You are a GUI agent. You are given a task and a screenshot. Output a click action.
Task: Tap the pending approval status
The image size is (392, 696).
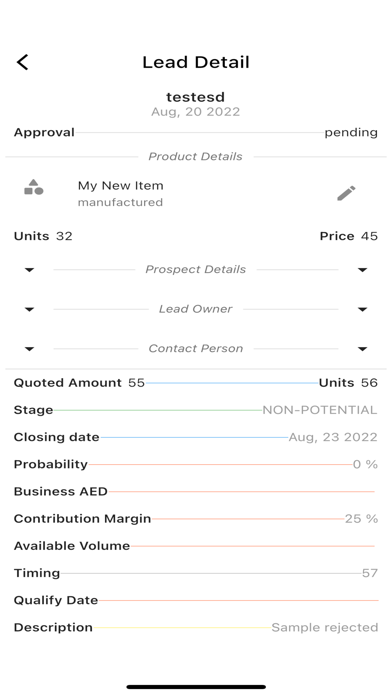(351, 132)
